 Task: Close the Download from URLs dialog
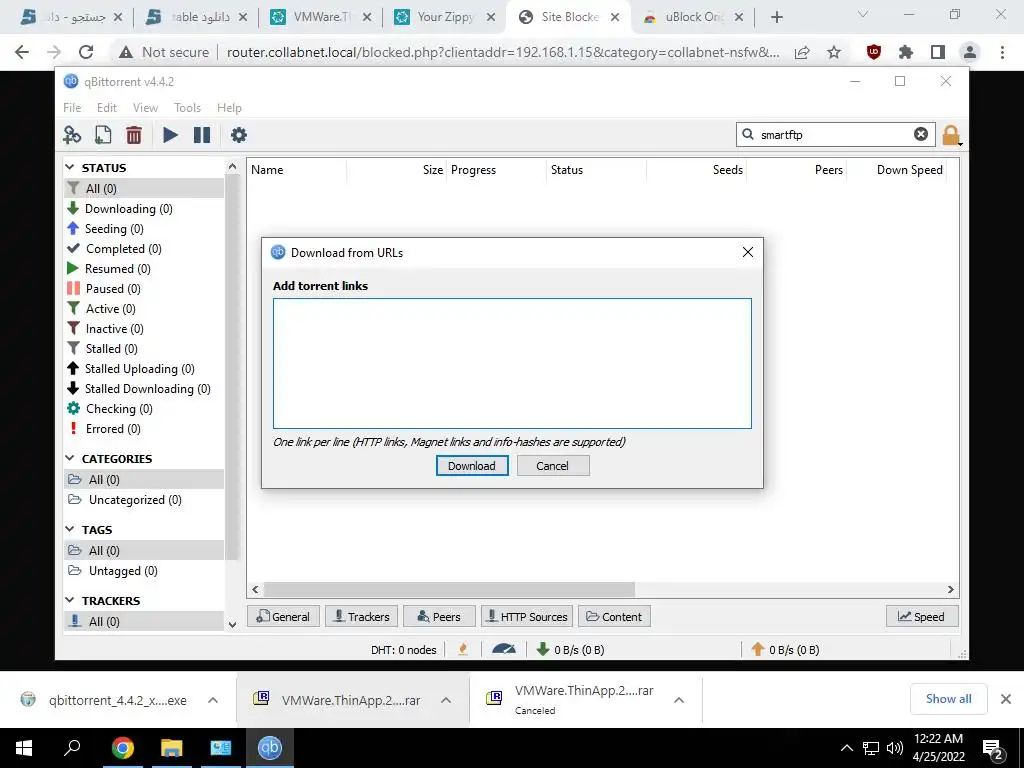[748, 252]
